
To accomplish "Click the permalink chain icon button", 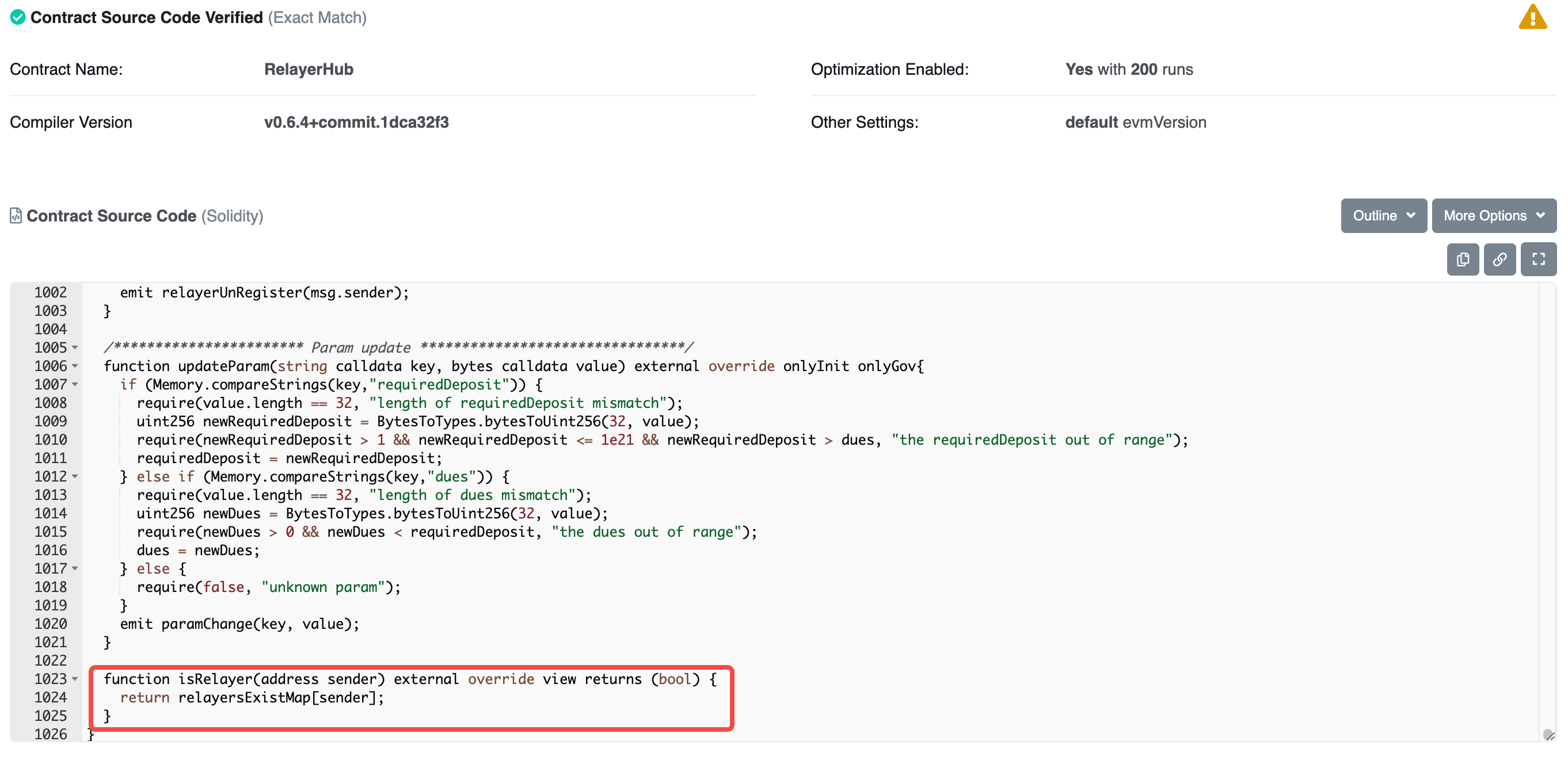I will click(x=1500, y=259).
